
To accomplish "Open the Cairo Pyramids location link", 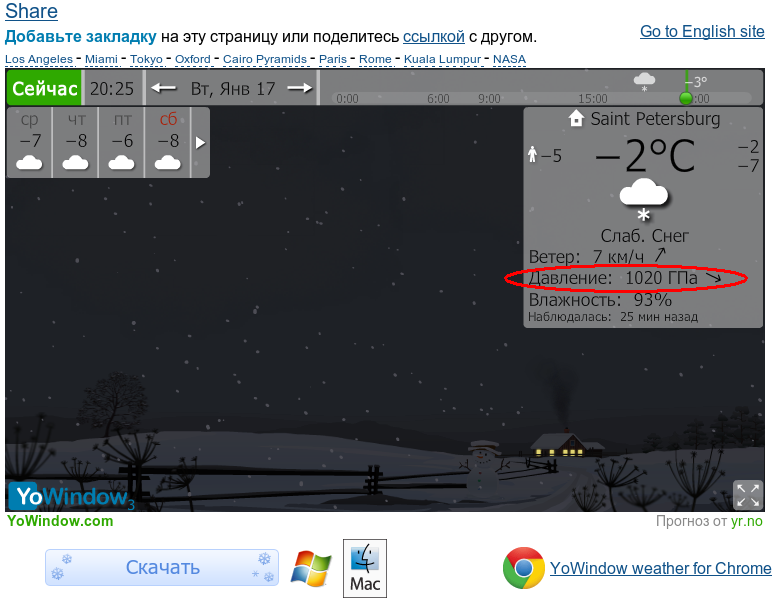I will tap(265, 59).
